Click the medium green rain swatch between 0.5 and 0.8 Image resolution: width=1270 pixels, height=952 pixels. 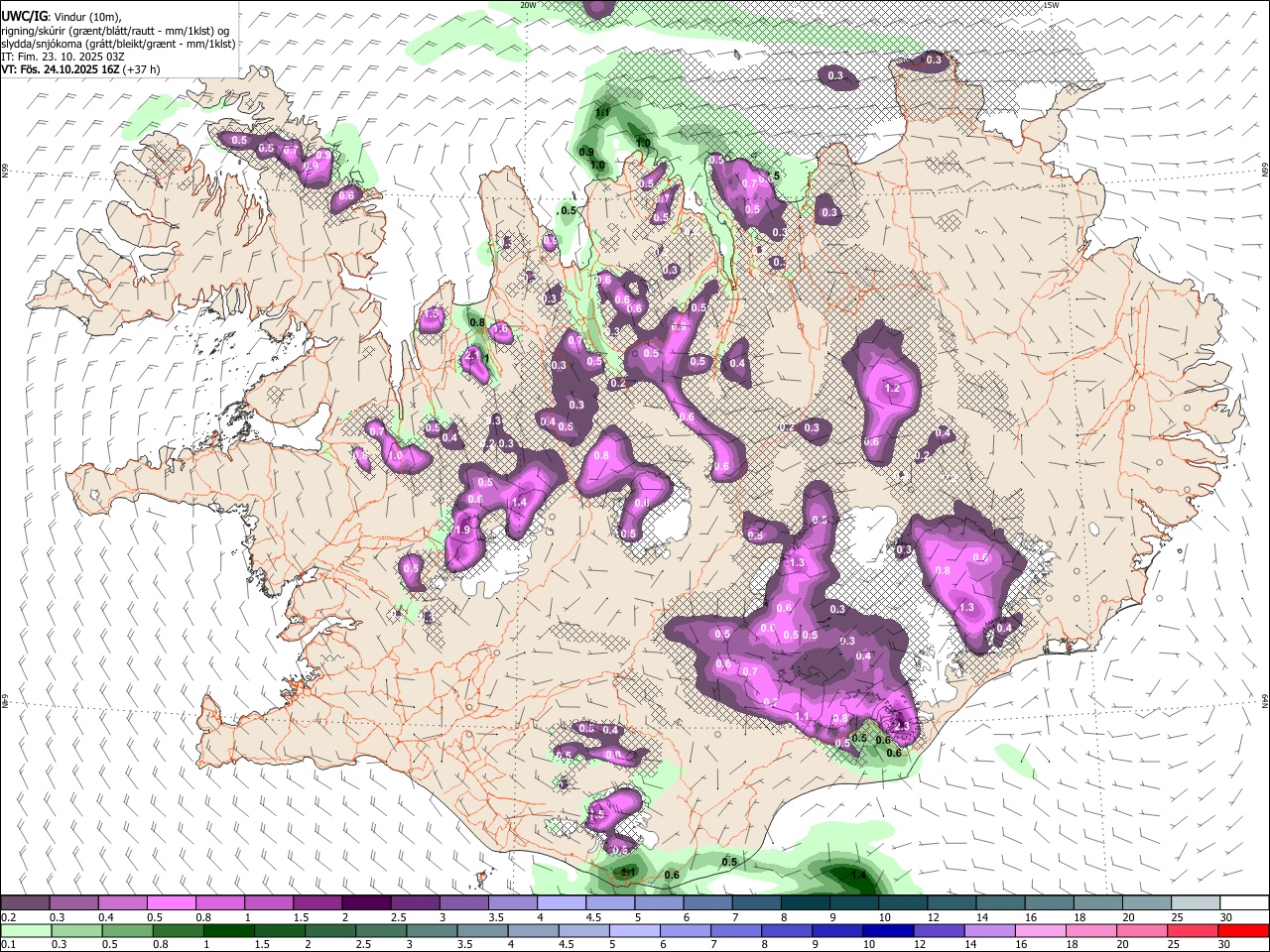click(127, 931)
